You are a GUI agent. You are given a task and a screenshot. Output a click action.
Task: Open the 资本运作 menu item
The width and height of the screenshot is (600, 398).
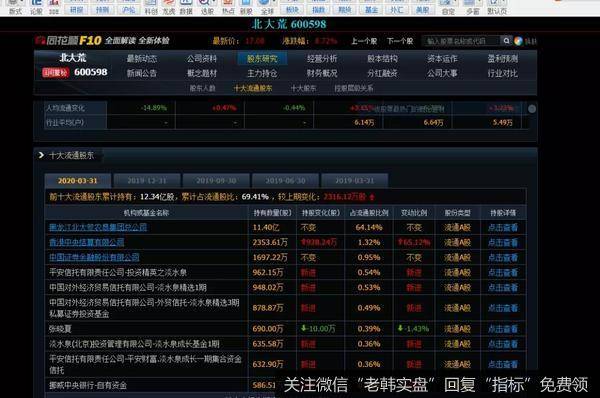coord(442,59)
